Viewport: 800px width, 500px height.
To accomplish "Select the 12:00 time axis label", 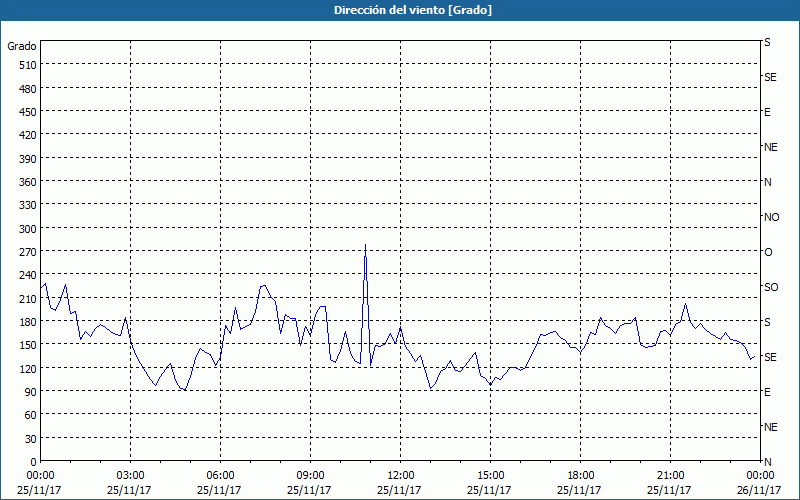I will click(401, 476).
